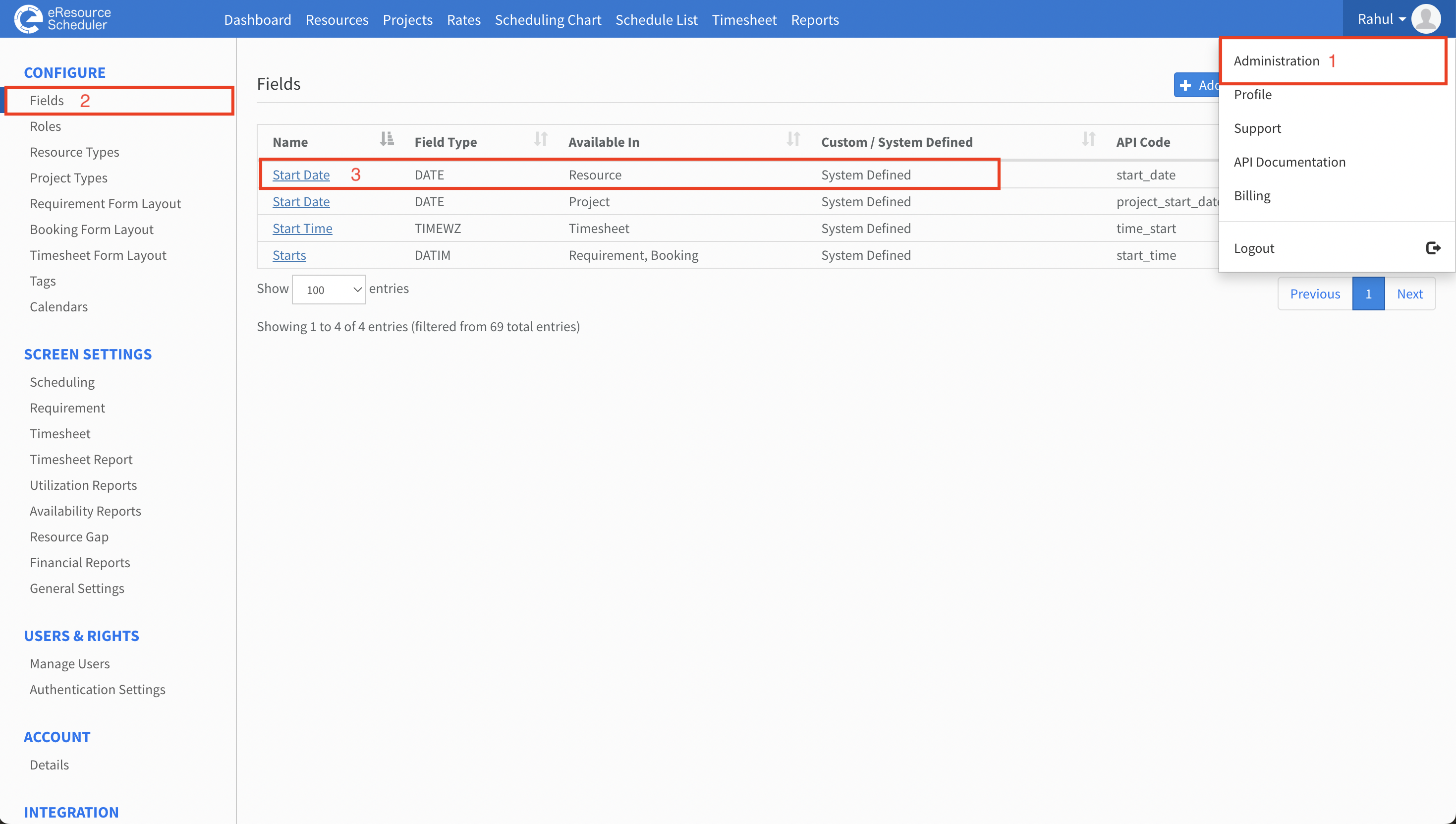Collapse the Rahul user menu caret
The height and width of the screenshot is (824, 1456).
tap(1402, 19)
